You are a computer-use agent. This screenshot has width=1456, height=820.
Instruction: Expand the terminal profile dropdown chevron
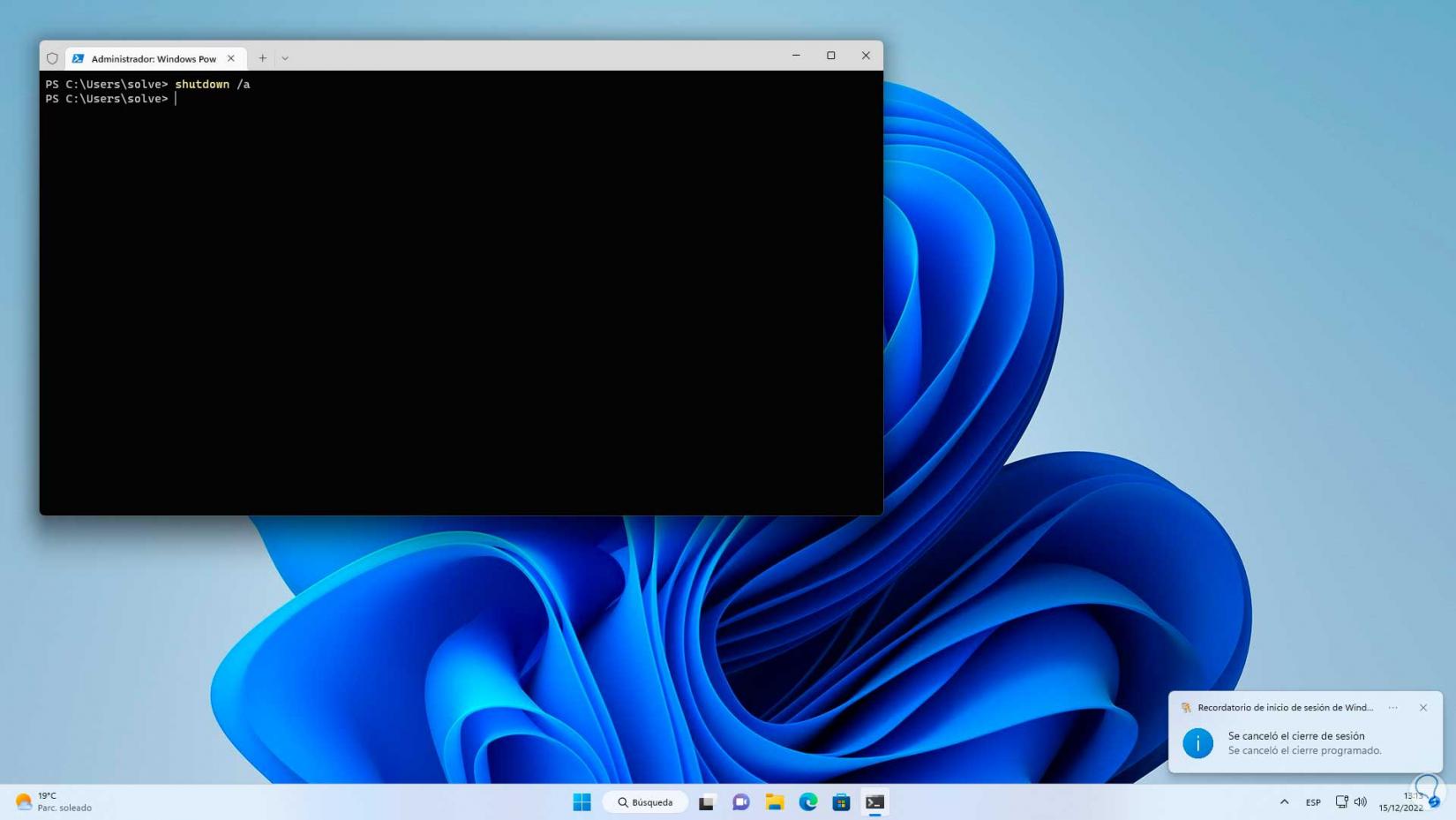click(285, 58)
